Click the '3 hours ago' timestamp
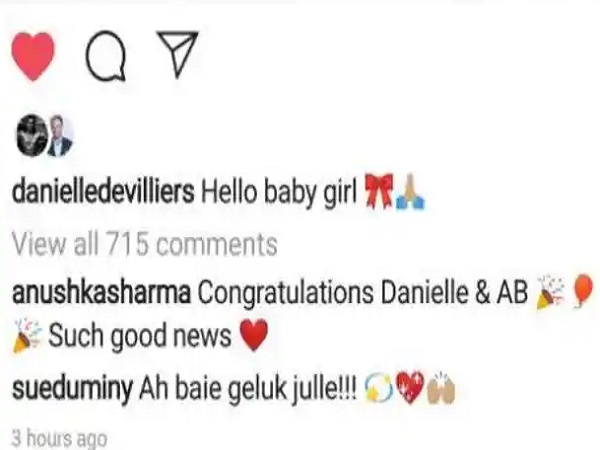The image size is (600, 450). [59, 438]
